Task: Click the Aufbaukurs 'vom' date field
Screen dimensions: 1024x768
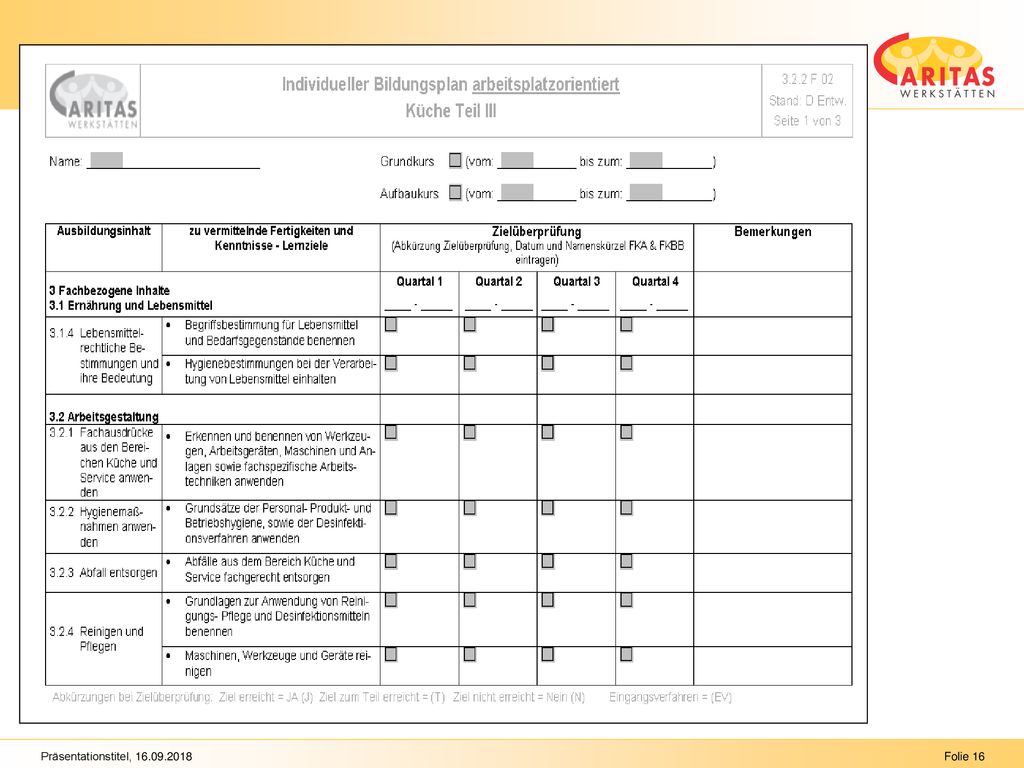Action: point(537,193)
